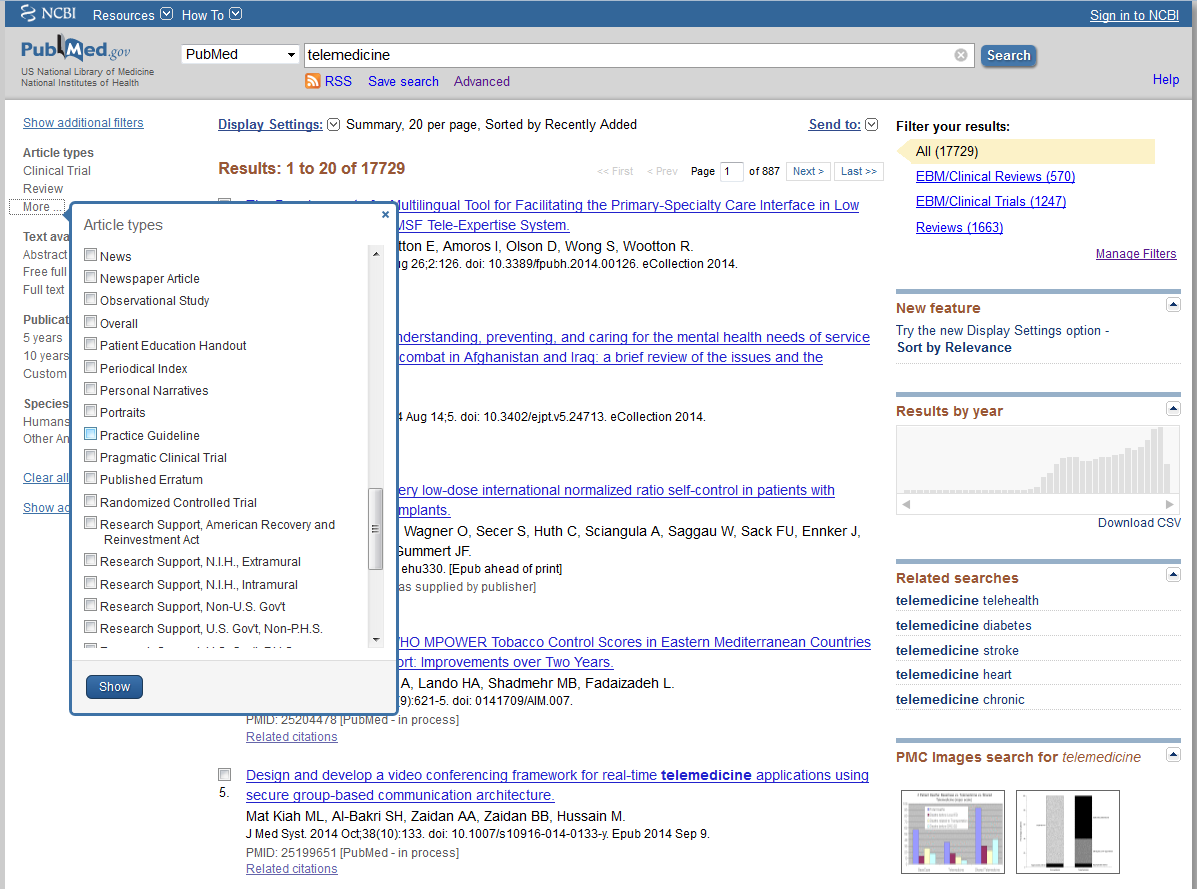The width and height of the screenshot is (1197, 889).
Task: Open the second PMC image thumbnail
Action: [x=1068, y=832]
